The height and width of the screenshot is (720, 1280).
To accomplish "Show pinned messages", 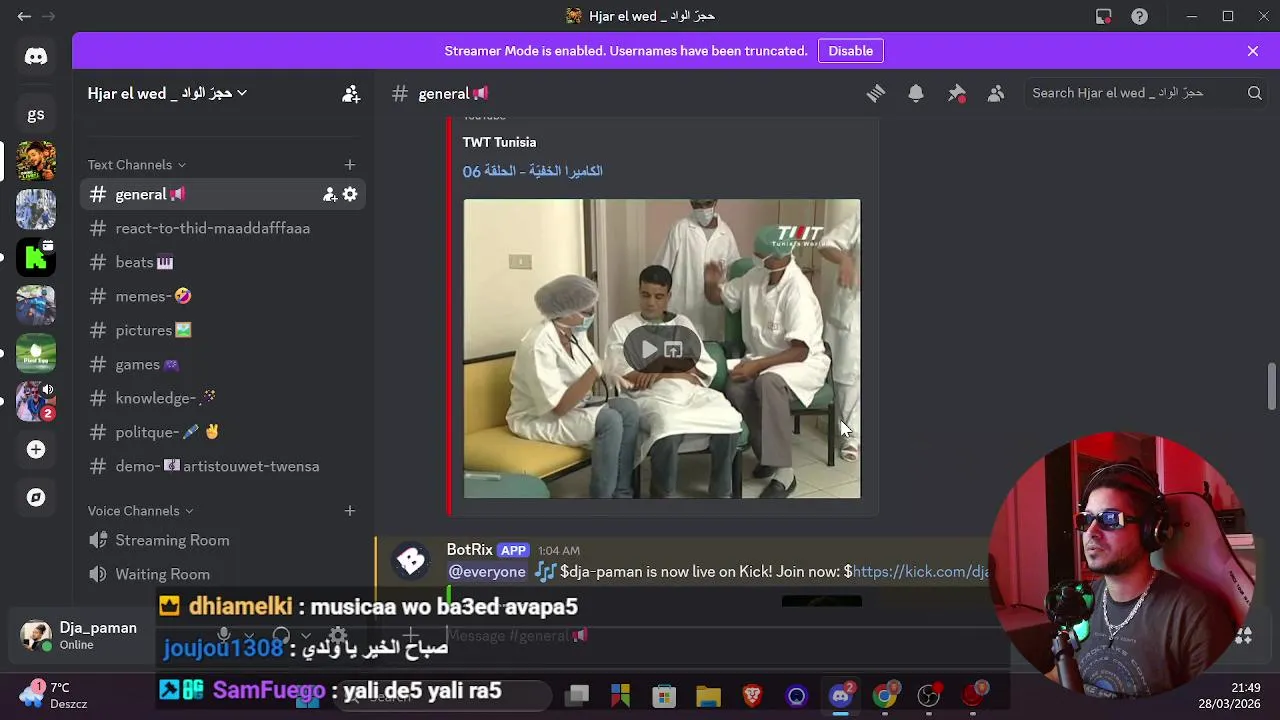I will coord(956,93).
